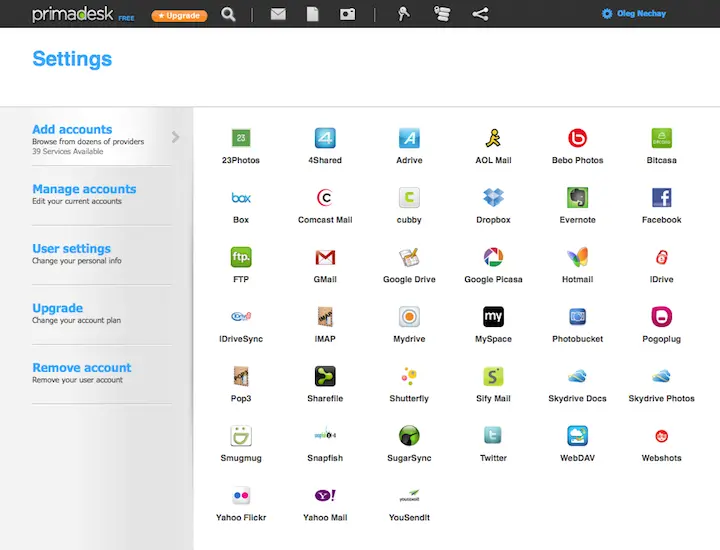Choose the cubby service icon
Image resolution: width=720 pixels, height=550 pixels.
point(409,197)
